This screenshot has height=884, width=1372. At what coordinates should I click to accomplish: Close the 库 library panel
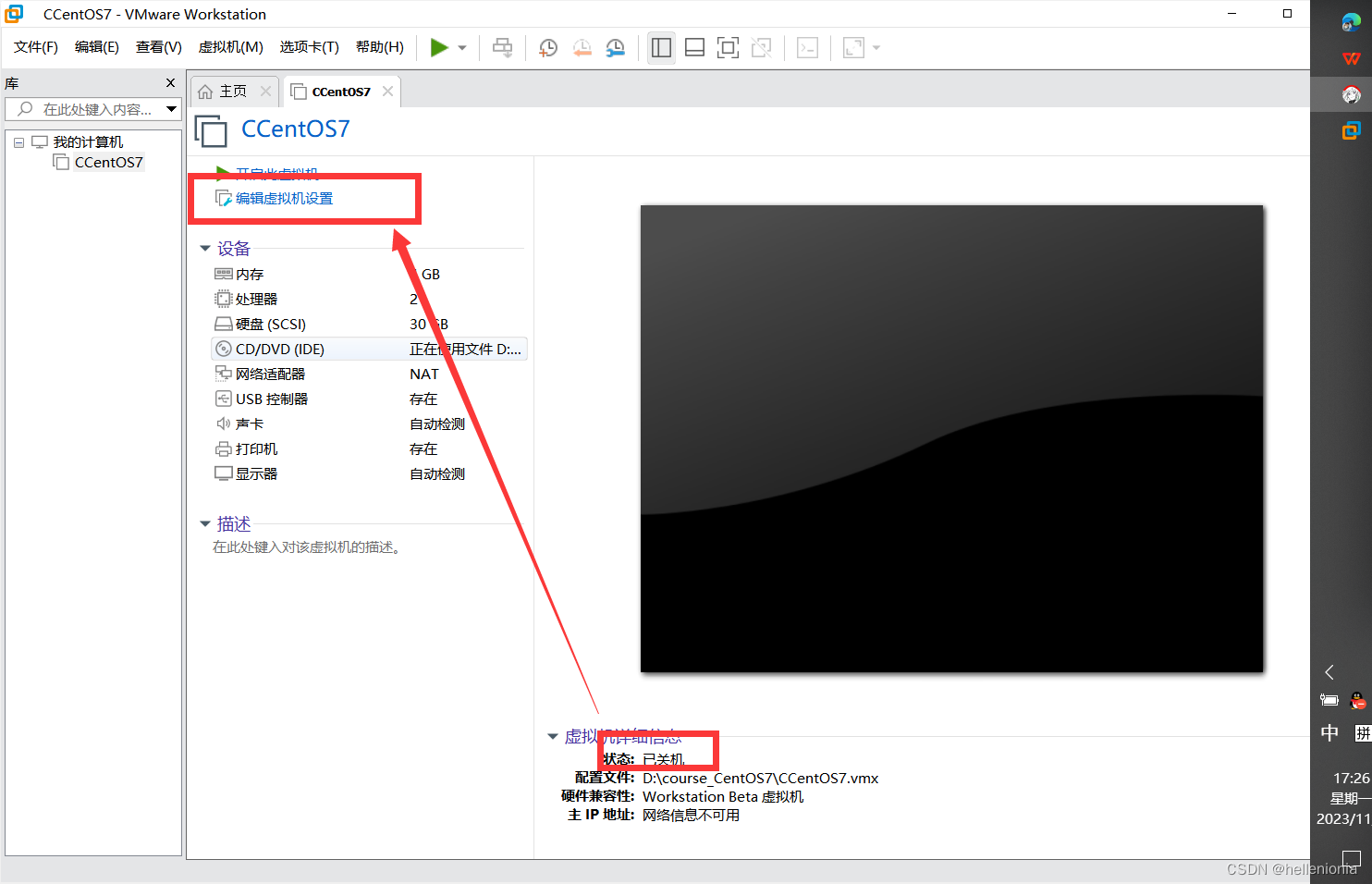[170, 83]
